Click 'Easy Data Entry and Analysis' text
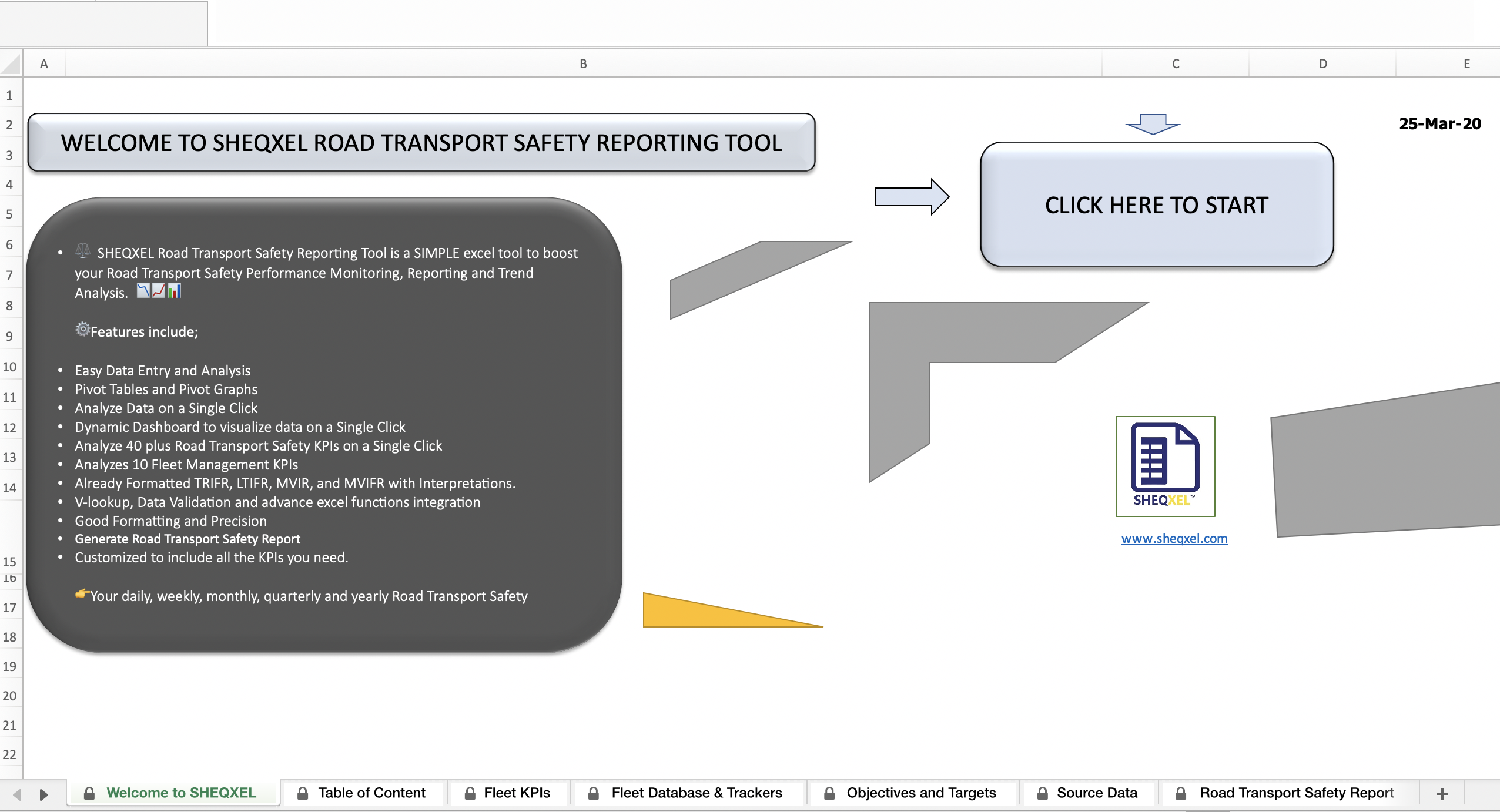The height and width of the screenshot is (812, 1500). click(163, 370)
